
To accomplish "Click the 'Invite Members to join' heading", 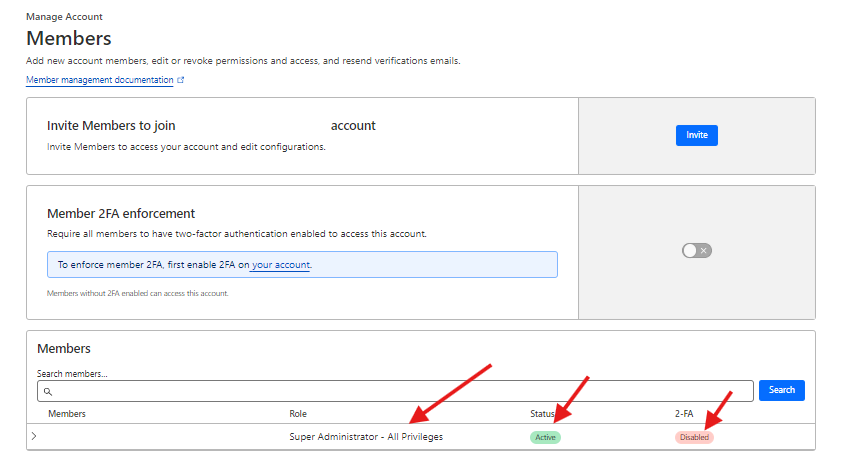I will pos(111,125).
